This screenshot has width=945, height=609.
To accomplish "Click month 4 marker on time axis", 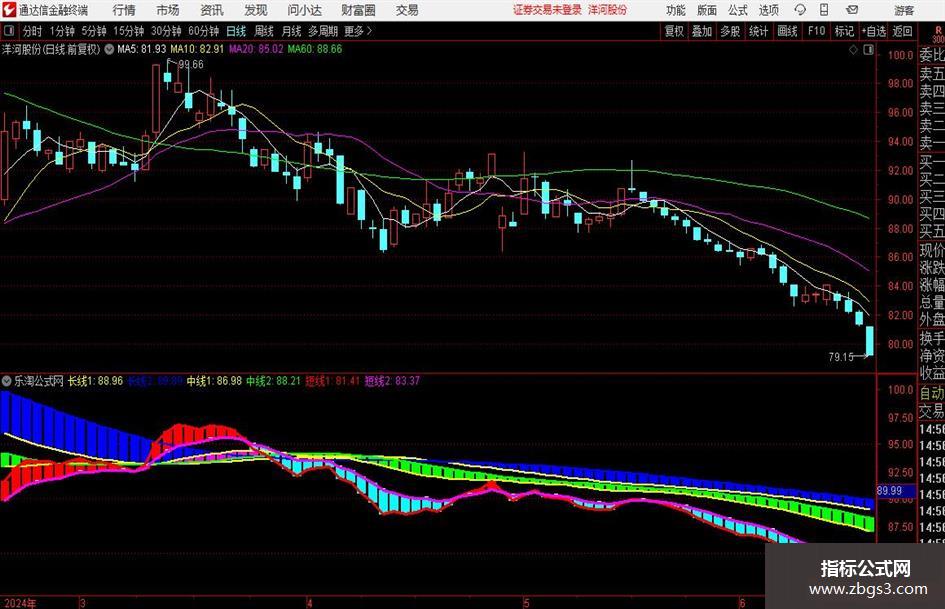I will (x=309, y=603).
